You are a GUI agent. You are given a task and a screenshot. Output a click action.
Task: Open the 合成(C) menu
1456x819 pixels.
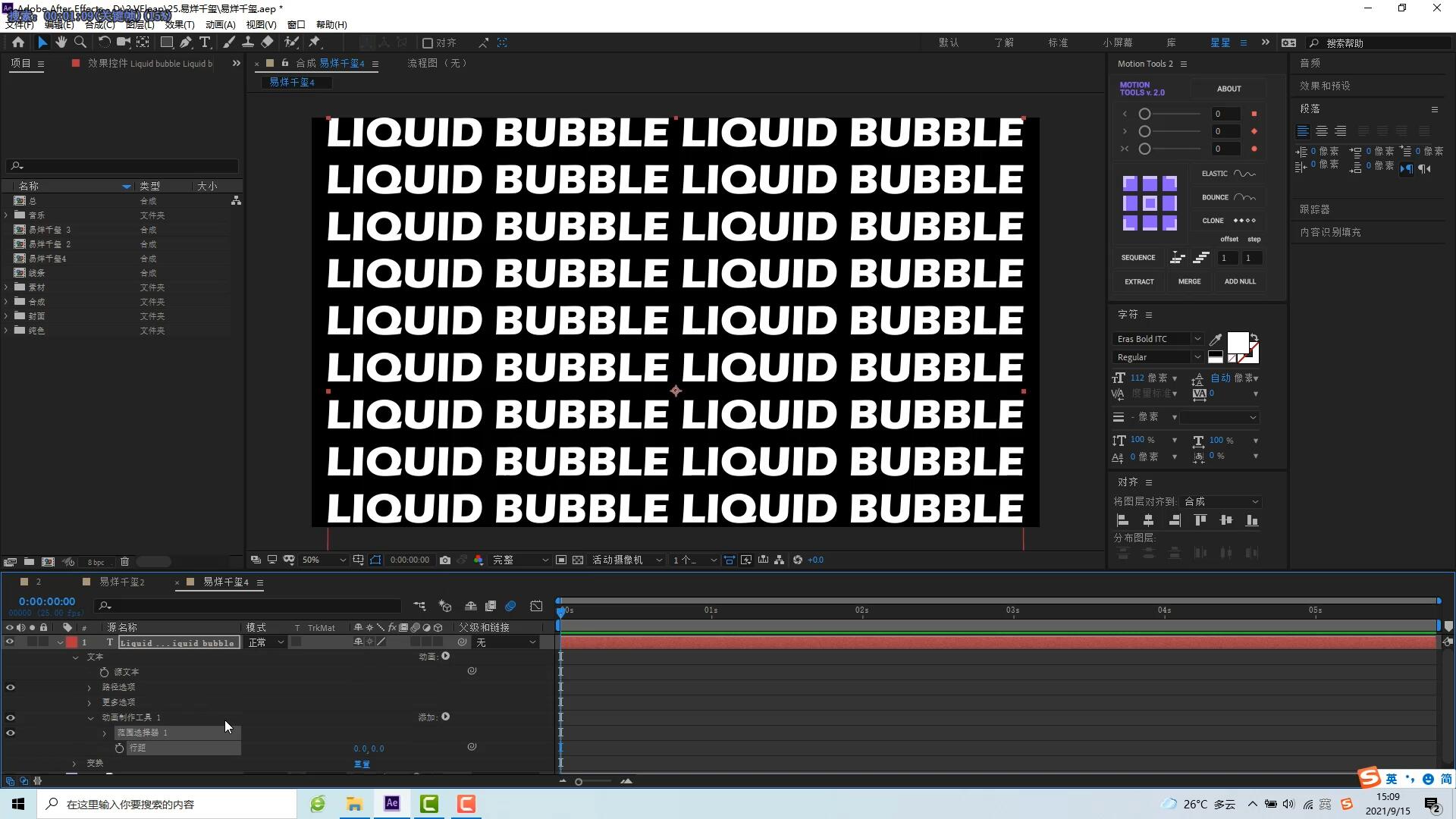[x=100, y=25]
